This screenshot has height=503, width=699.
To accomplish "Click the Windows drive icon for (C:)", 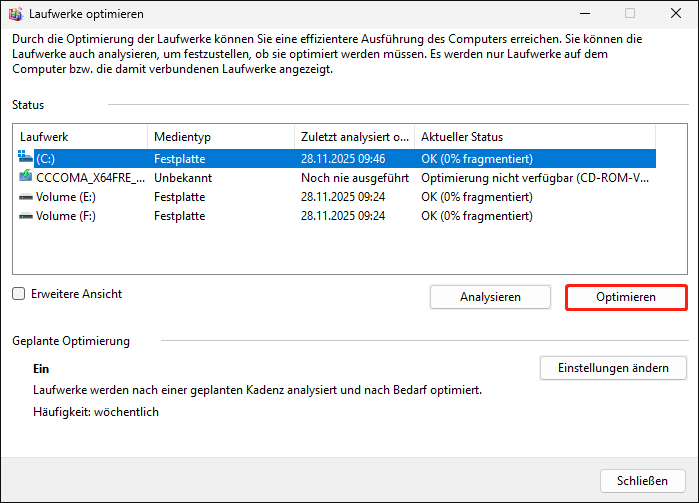I will [x=26, y=158].
